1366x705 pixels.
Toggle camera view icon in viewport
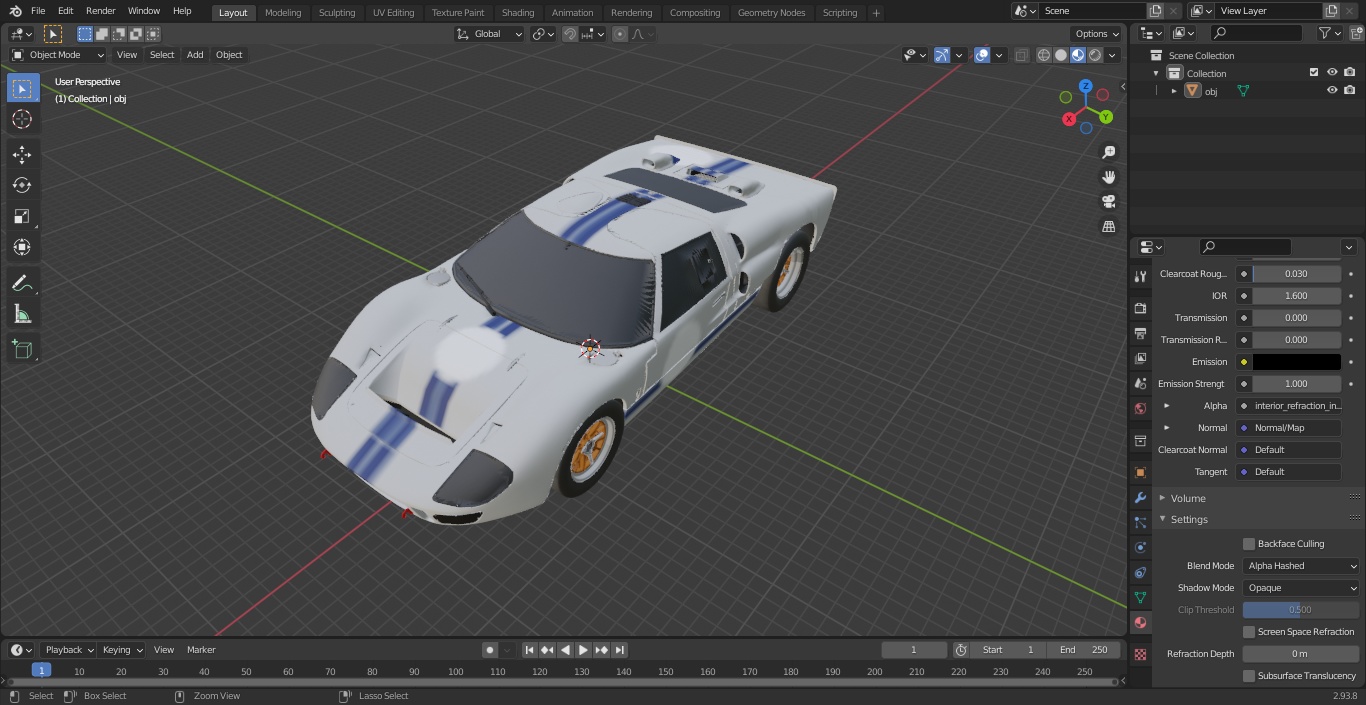[x=1108, y=202]
